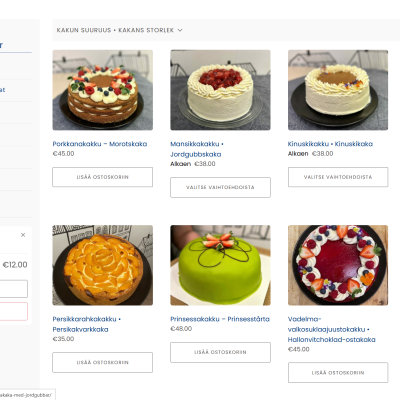Add Prinsessakakku to the shopping cart
This screenshot has width=400, height=400.
[x=220, y=352]
